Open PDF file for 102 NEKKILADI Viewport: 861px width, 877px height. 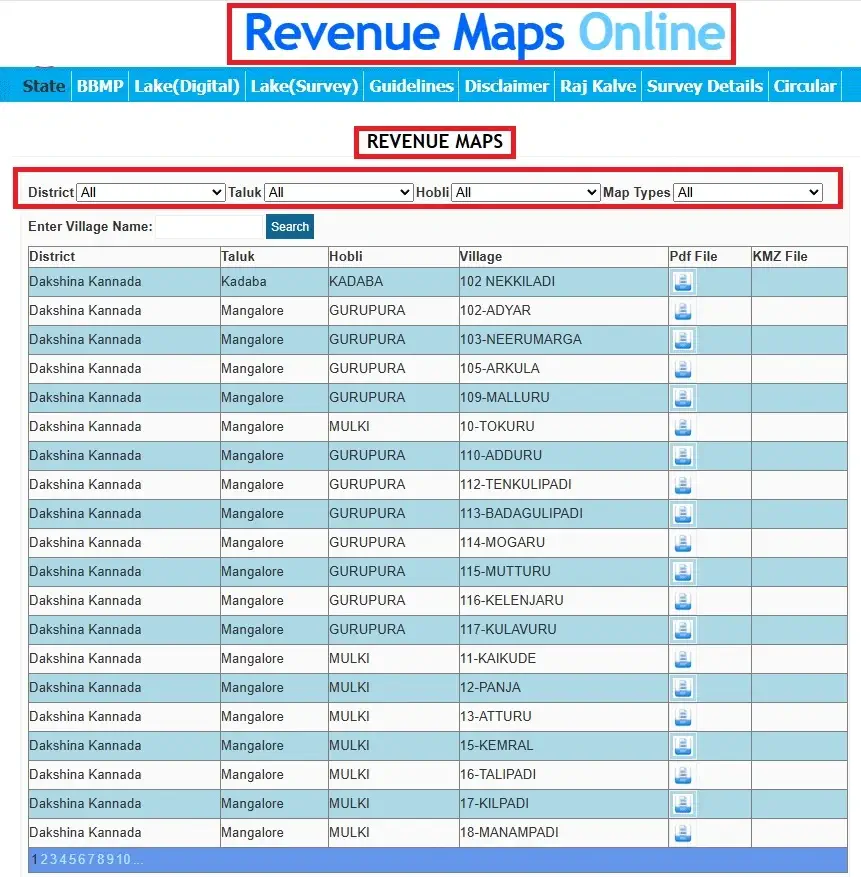(683, 282)
